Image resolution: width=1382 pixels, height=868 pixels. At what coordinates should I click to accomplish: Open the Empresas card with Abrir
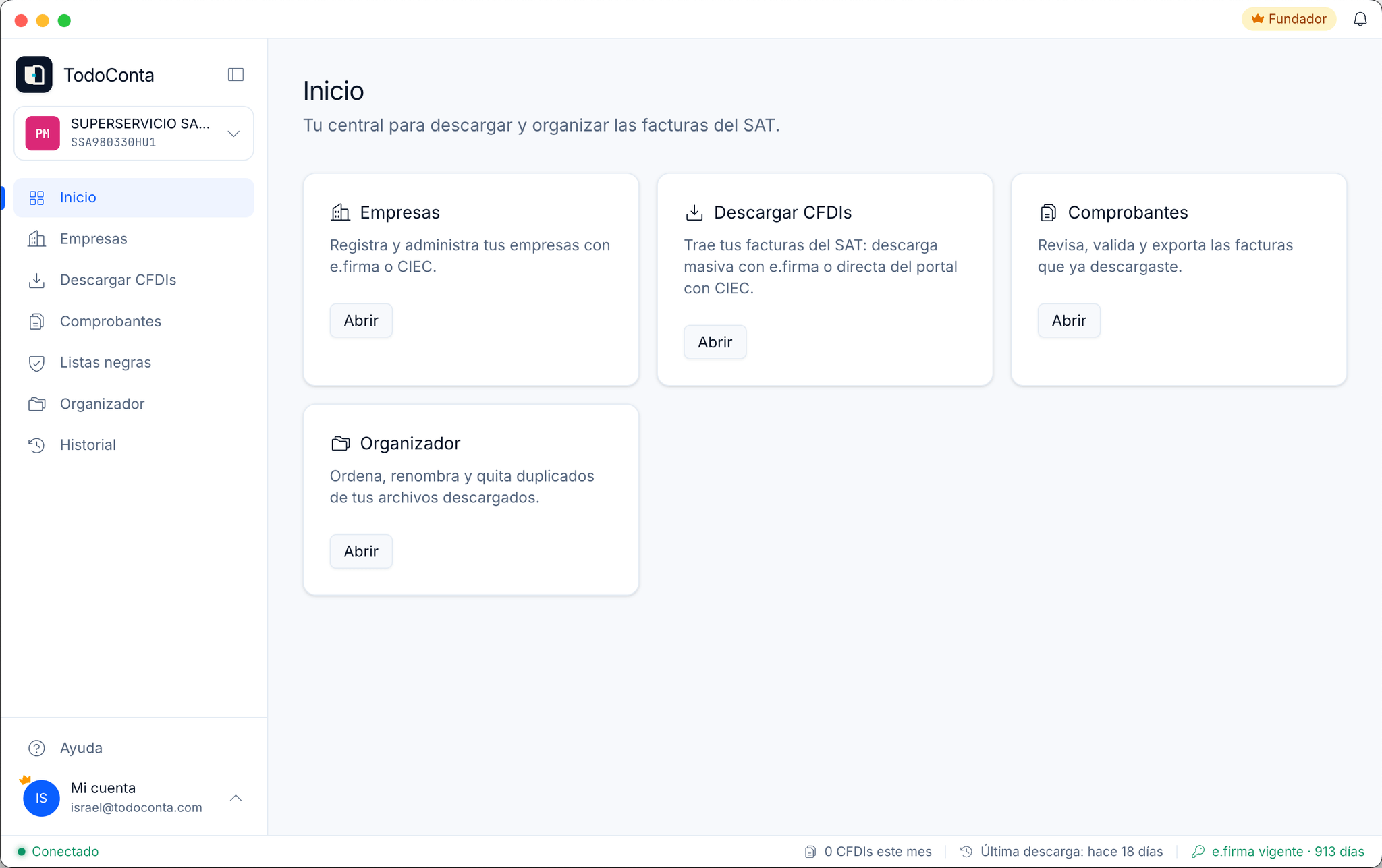[x=361, y=321]
